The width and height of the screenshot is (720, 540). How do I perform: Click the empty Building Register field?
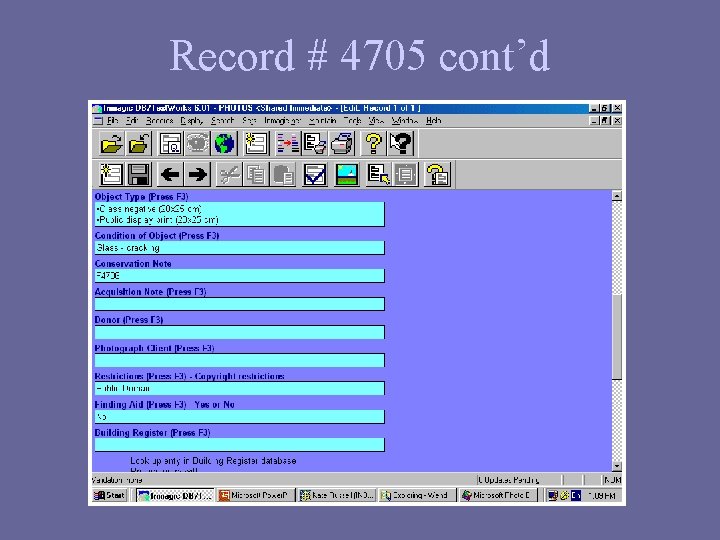(239, 445)
